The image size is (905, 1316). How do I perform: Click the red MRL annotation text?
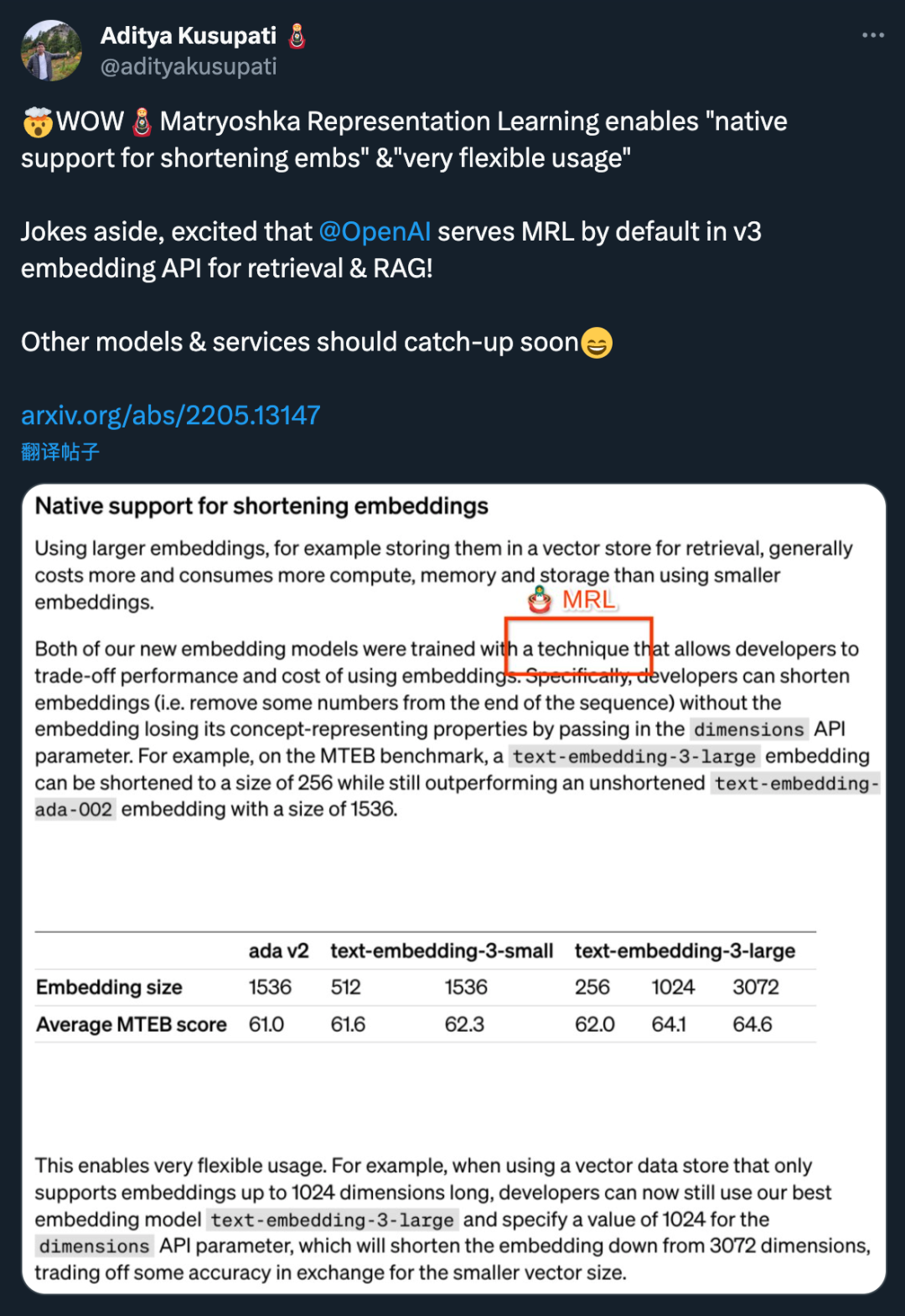click(588, 599)
